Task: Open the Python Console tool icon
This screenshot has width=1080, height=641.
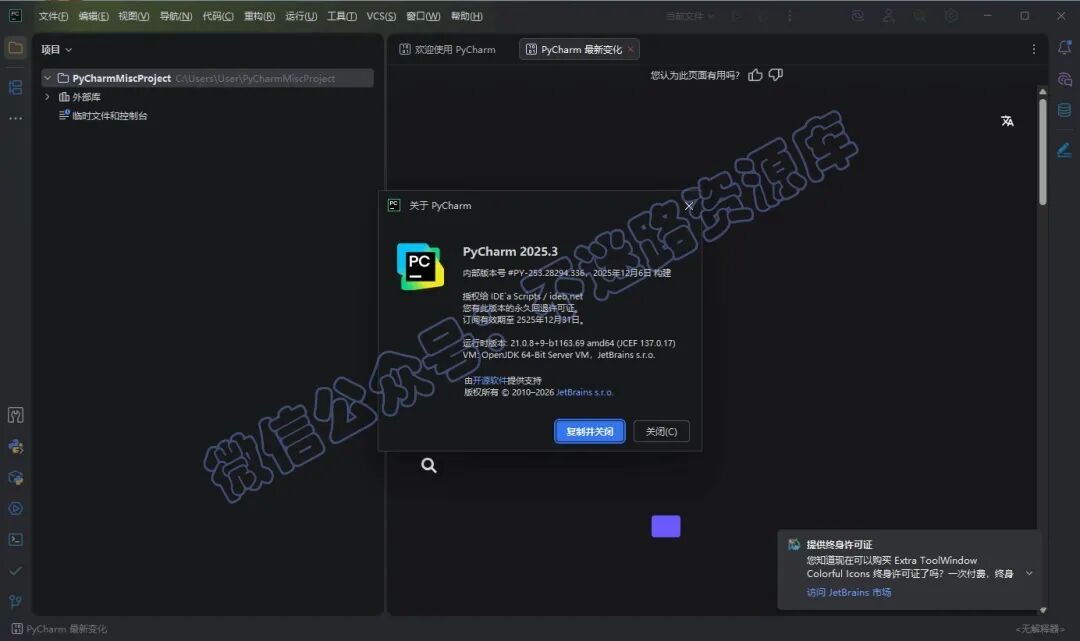Action: pyautogui.click(x=16, y=447)
